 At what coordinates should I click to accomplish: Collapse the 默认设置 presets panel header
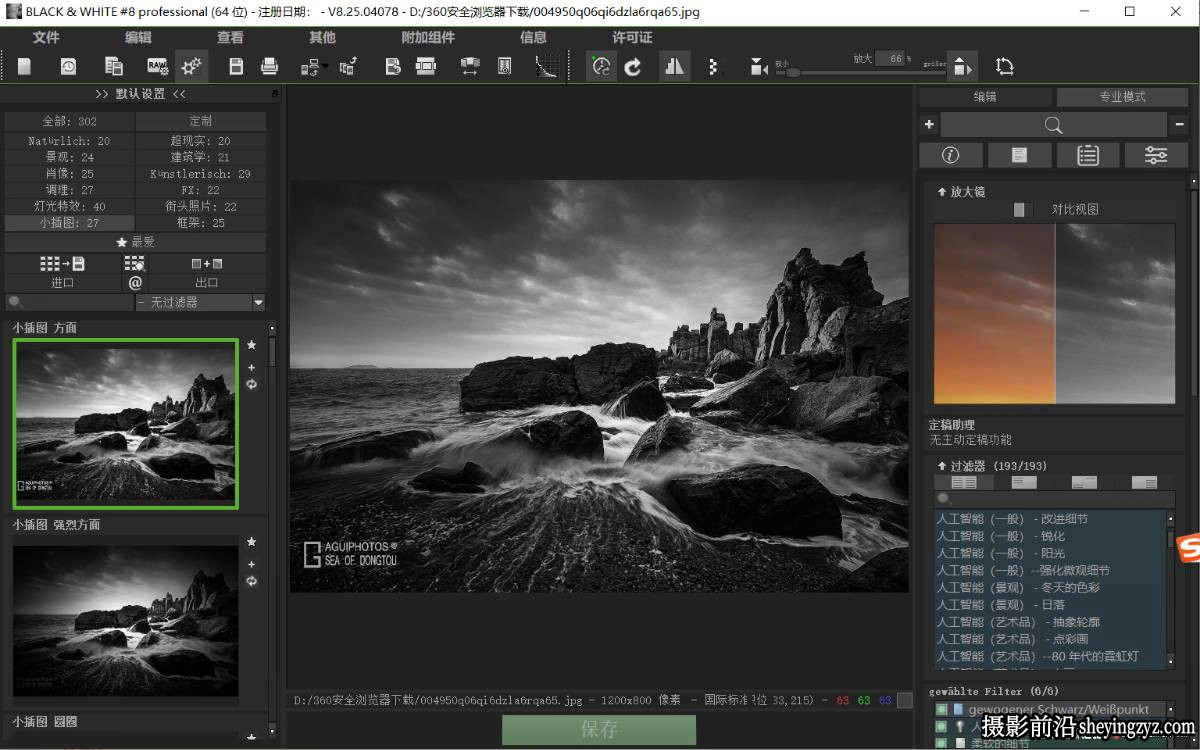coord(141,94)
